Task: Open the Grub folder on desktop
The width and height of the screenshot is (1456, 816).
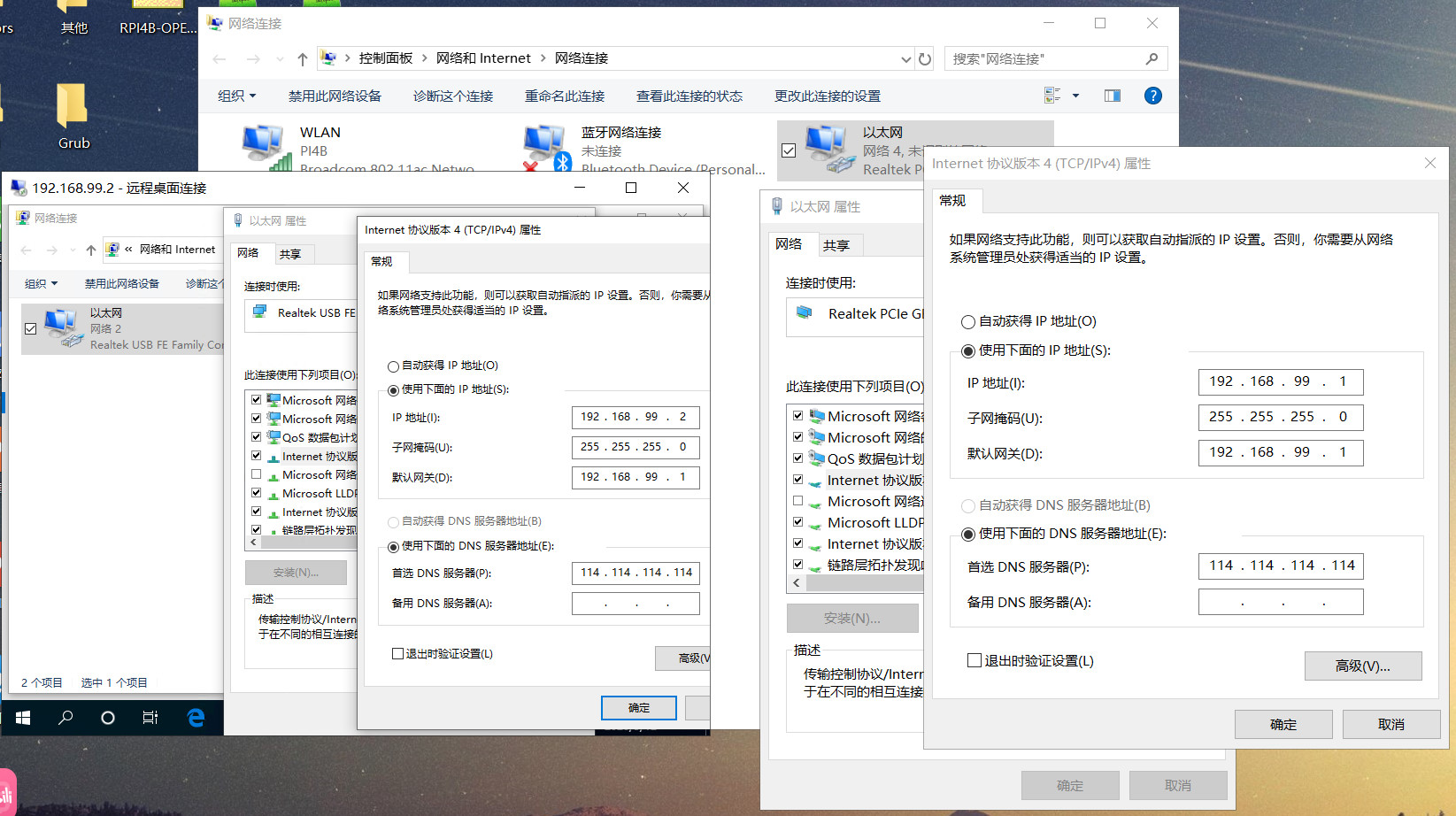Action: click(x=73, y=116)
